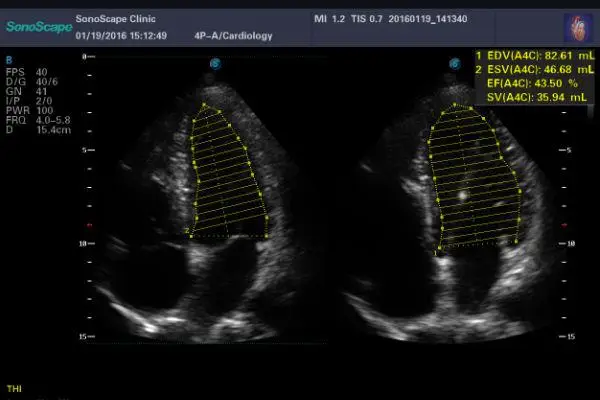The image size is (600, 400).
Task: Select the left image probe orientation marker
Action: coord(214,63)
